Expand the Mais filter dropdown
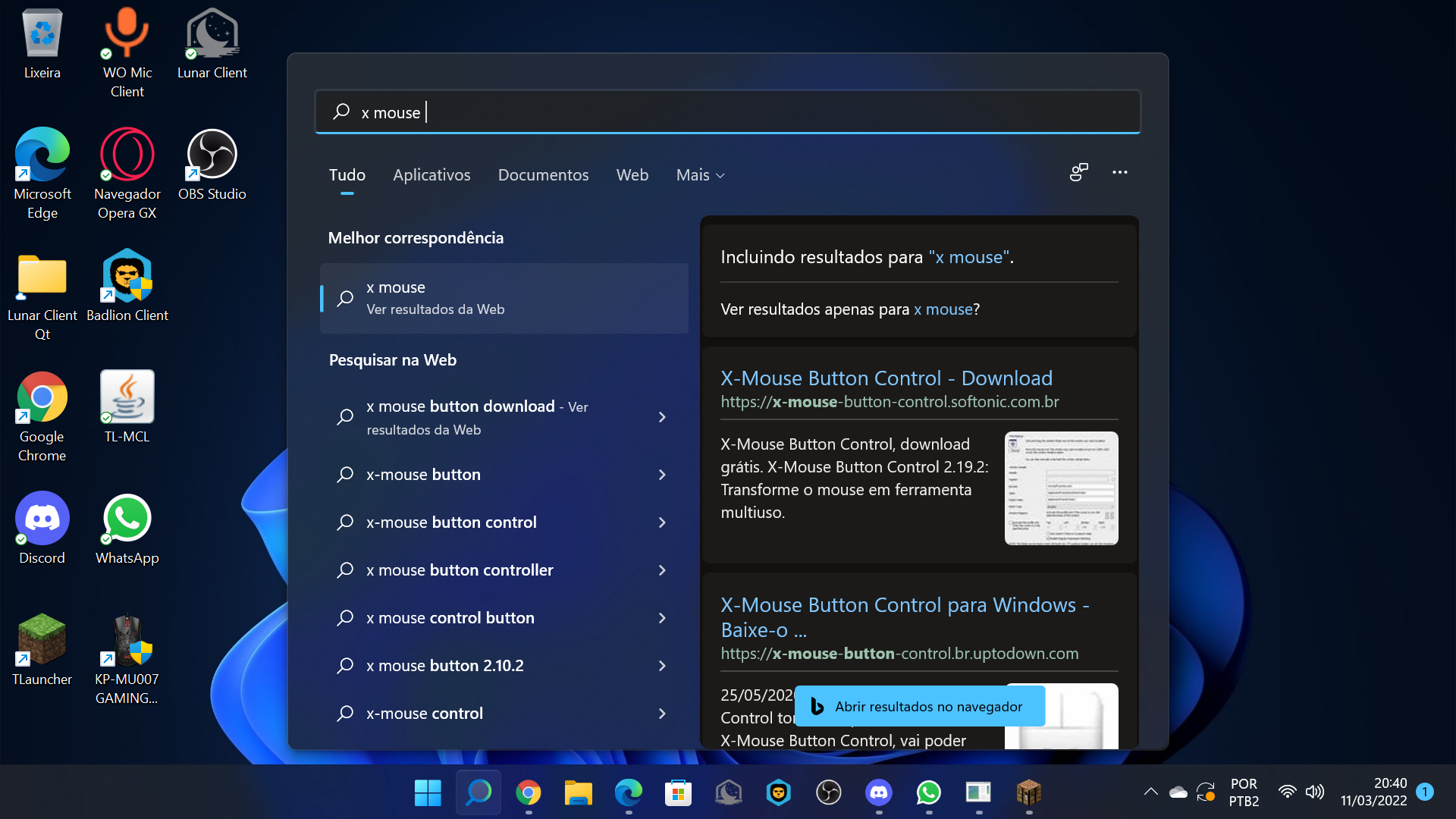Screen dimensions: 1456x819 pyautogui.click(x=701, y=175)
